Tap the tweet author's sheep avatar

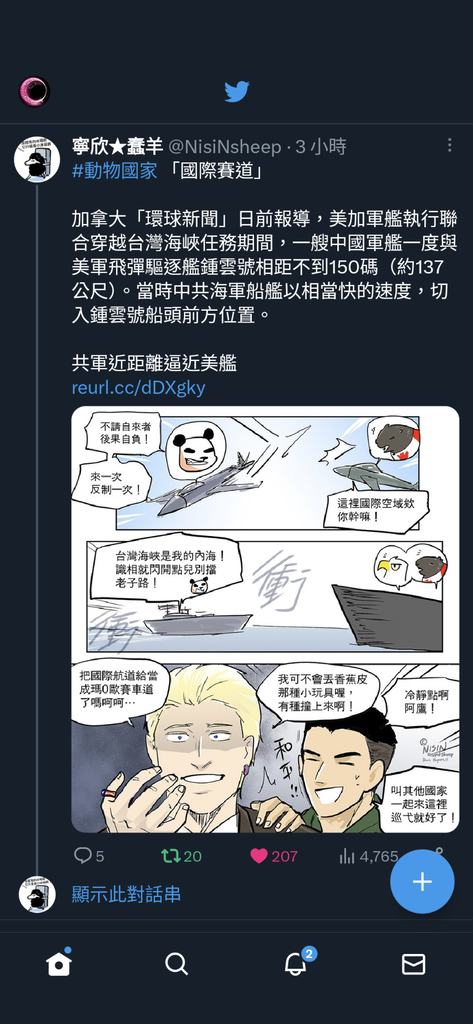click(37, 159)
